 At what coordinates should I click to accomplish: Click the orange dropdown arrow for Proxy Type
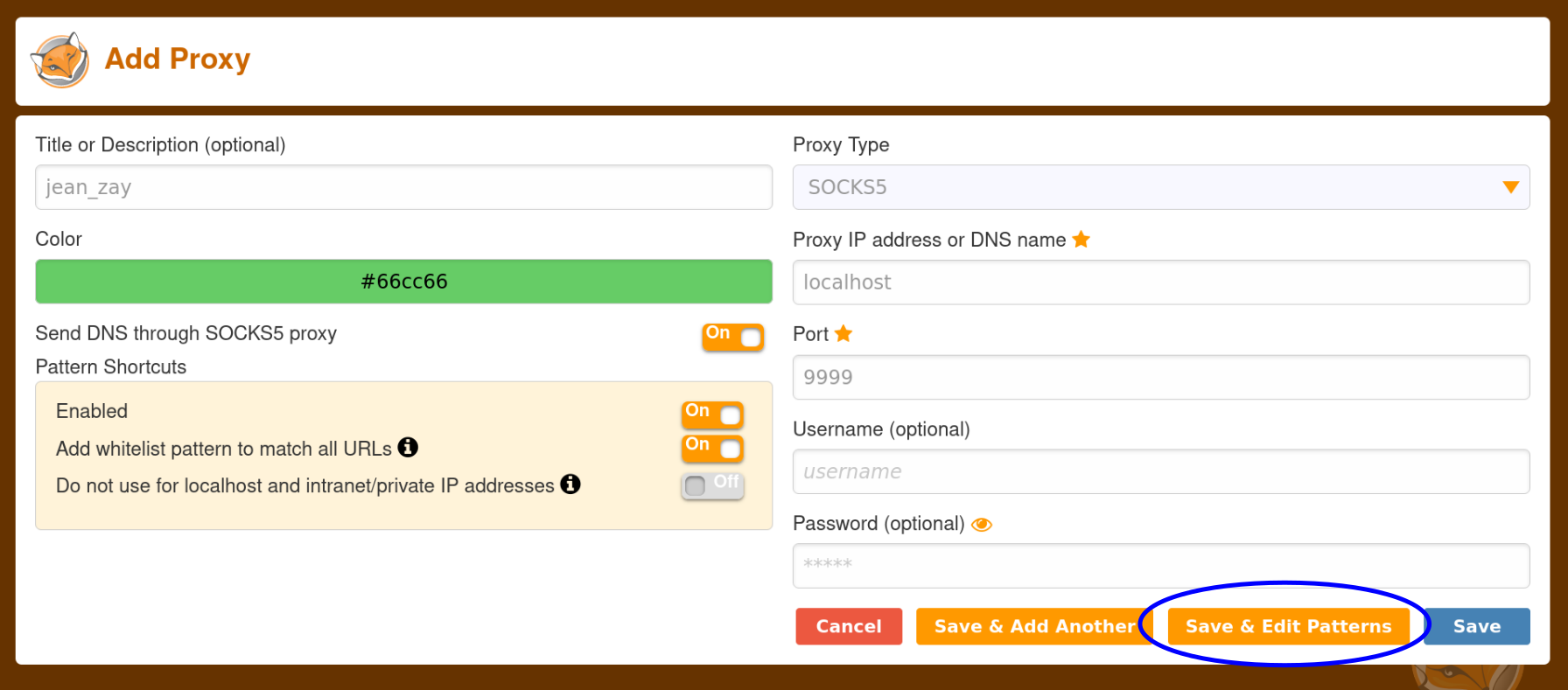pyautogui.click(x=1510, y=187)
